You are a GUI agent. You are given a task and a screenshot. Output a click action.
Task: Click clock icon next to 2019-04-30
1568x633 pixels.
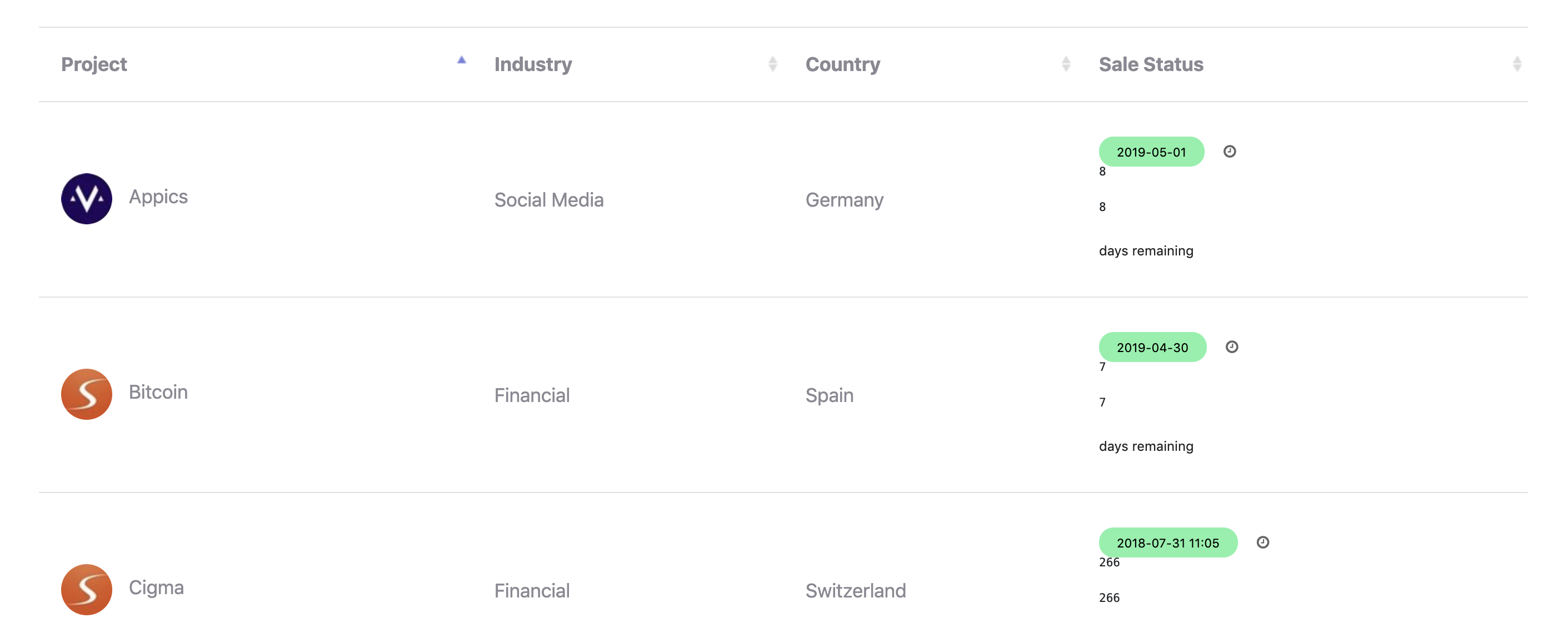coord(1231,346)
